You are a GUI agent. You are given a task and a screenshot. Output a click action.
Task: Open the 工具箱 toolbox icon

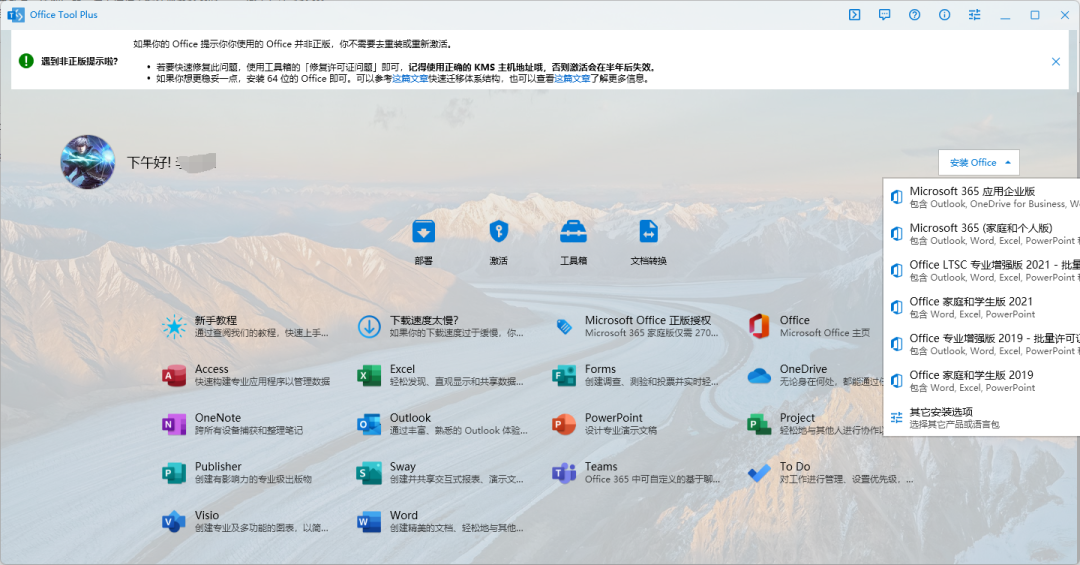(x=573, y=232)
